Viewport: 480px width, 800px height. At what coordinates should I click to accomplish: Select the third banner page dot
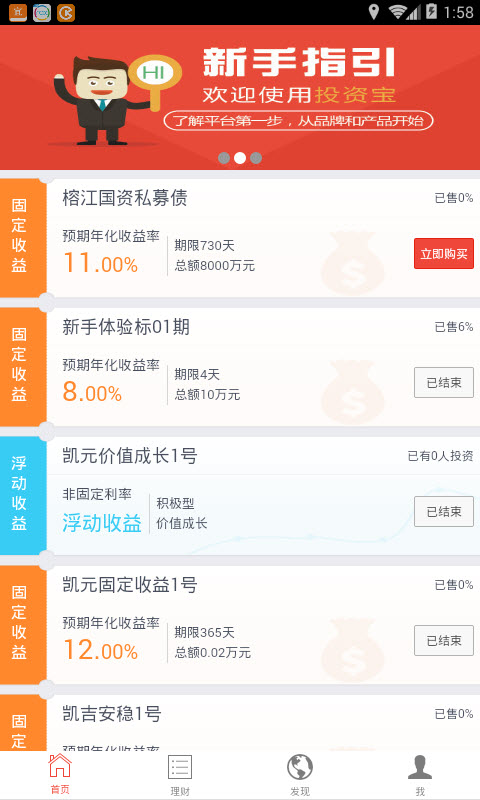256,158
